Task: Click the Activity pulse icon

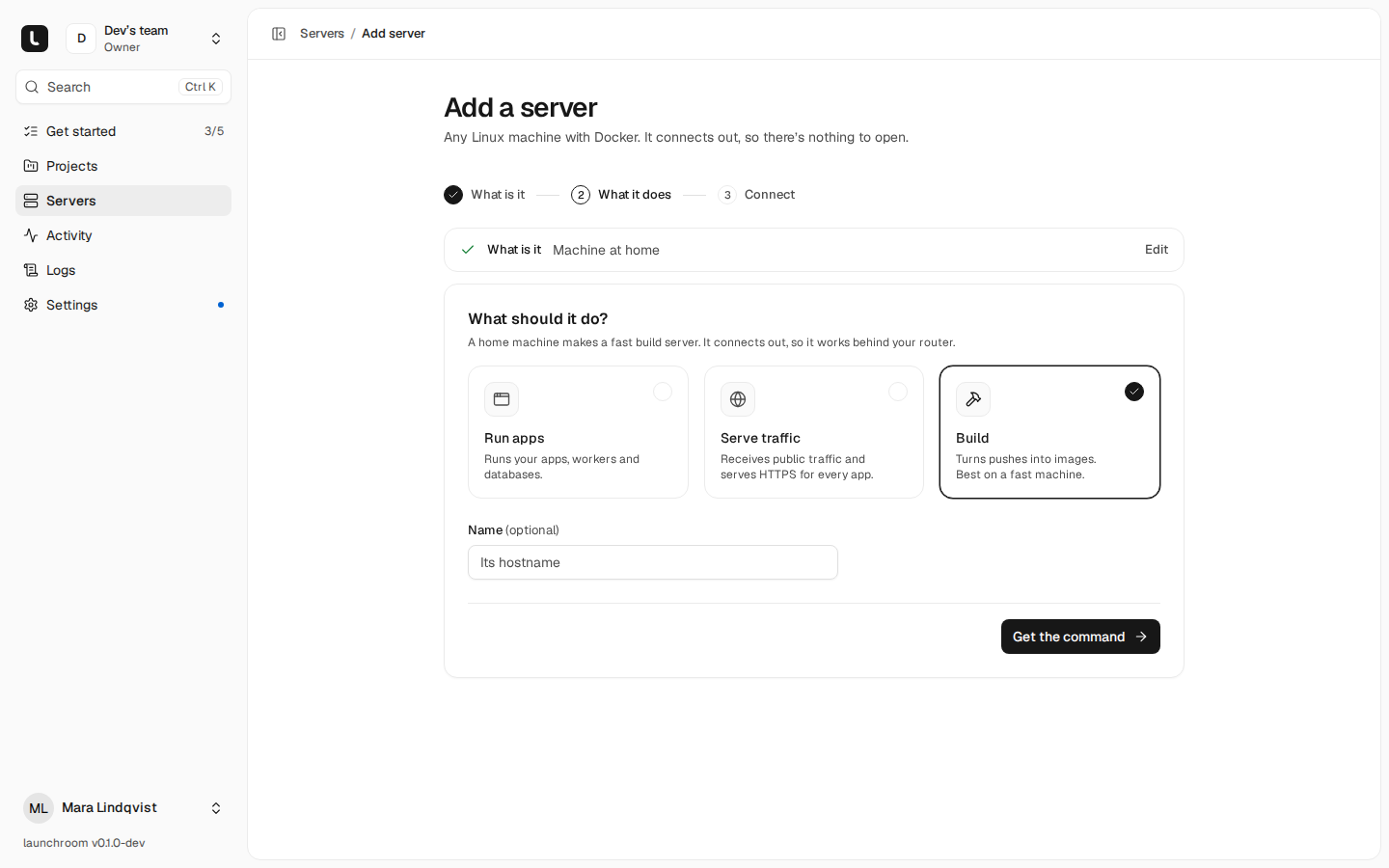Action: click(x=31, y=235)
